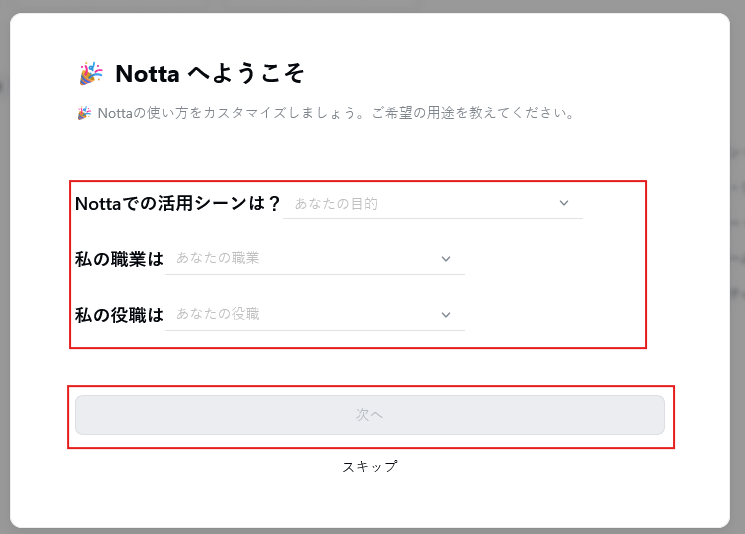Click the 私の職業は label
Viewport: 745px width, 534px height.
pos(119,259)
